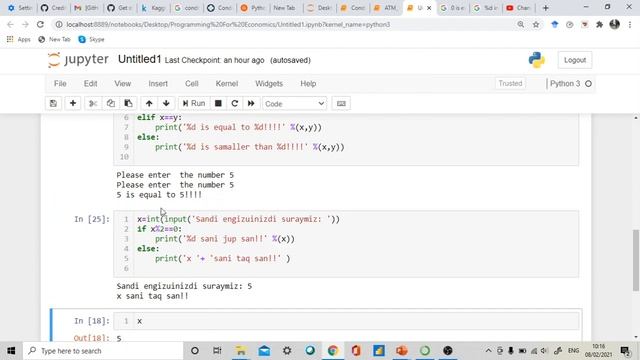Open the notification center icon
Image resolution: width=640 pixels, height=360 pixels.
pyautogui.click(x=625, y=351)
